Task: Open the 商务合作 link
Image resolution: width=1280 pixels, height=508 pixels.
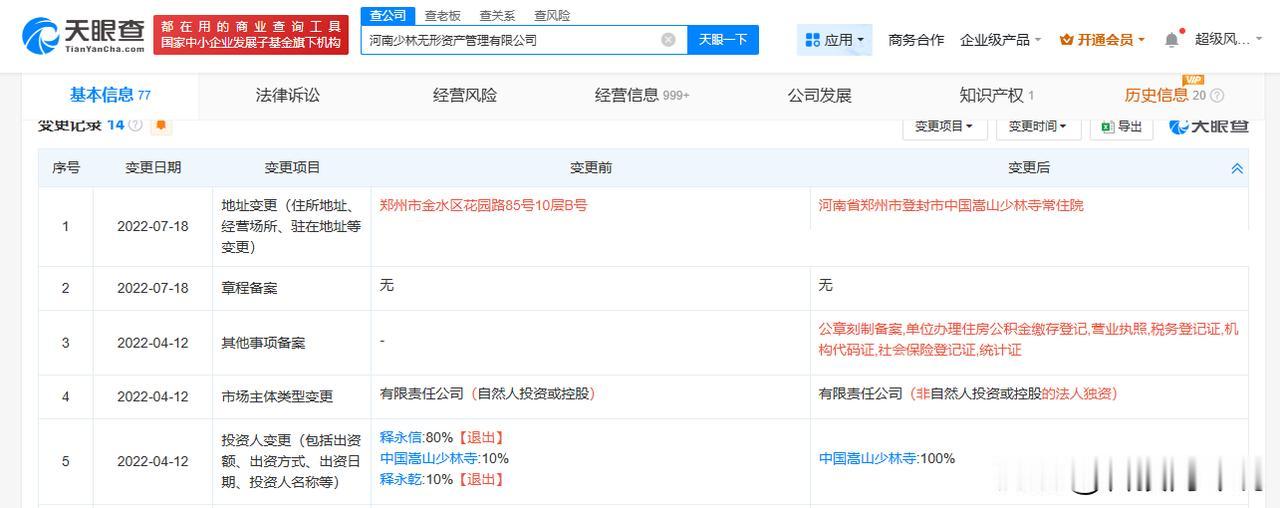Action: (916, 40)
